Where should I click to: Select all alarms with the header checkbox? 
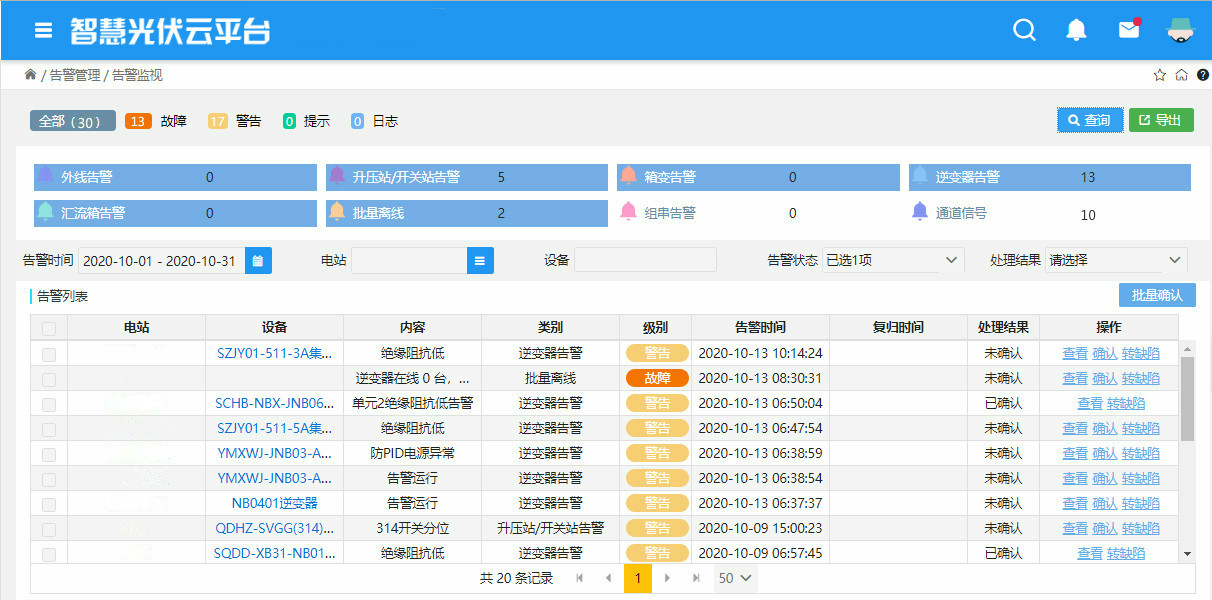48,327
